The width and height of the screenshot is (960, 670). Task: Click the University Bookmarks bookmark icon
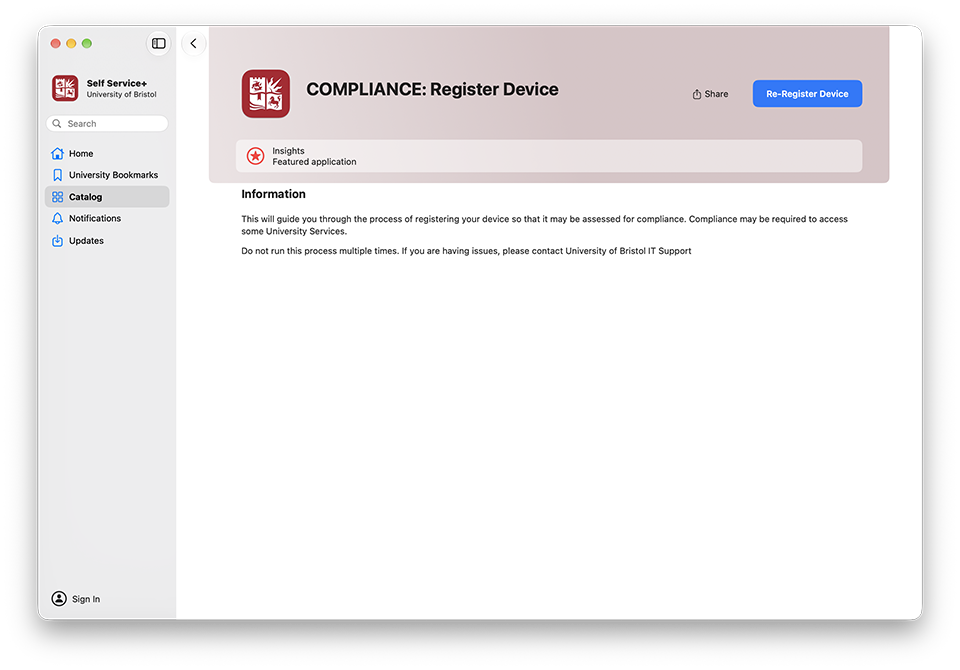coord(58,175)
